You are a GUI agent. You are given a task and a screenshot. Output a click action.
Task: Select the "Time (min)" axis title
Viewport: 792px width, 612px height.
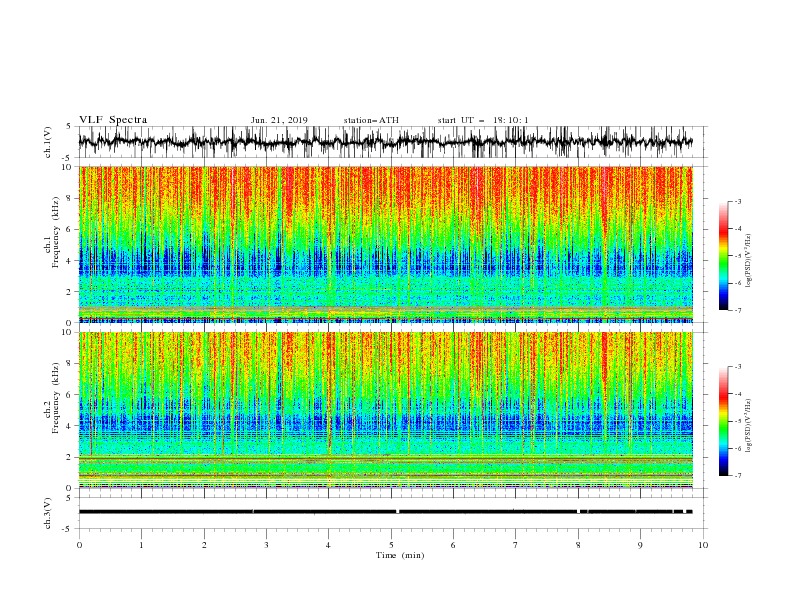(400, 555)
